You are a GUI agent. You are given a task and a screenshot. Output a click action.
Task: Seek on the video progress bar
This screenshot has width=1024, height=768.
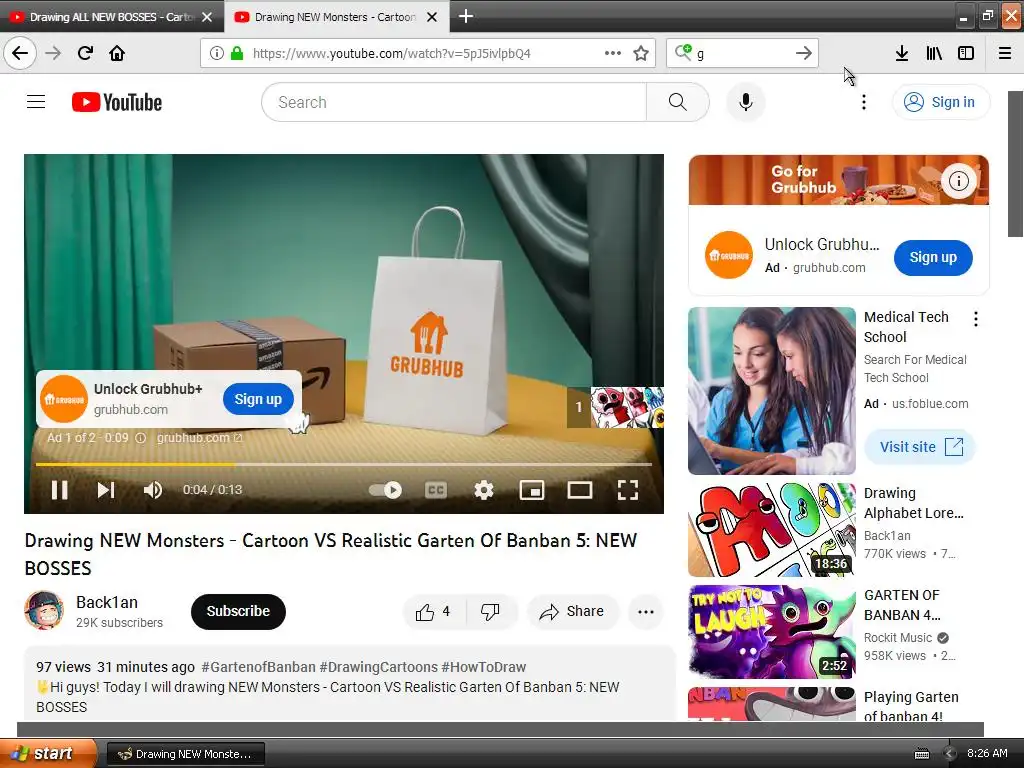click(344, 464)
